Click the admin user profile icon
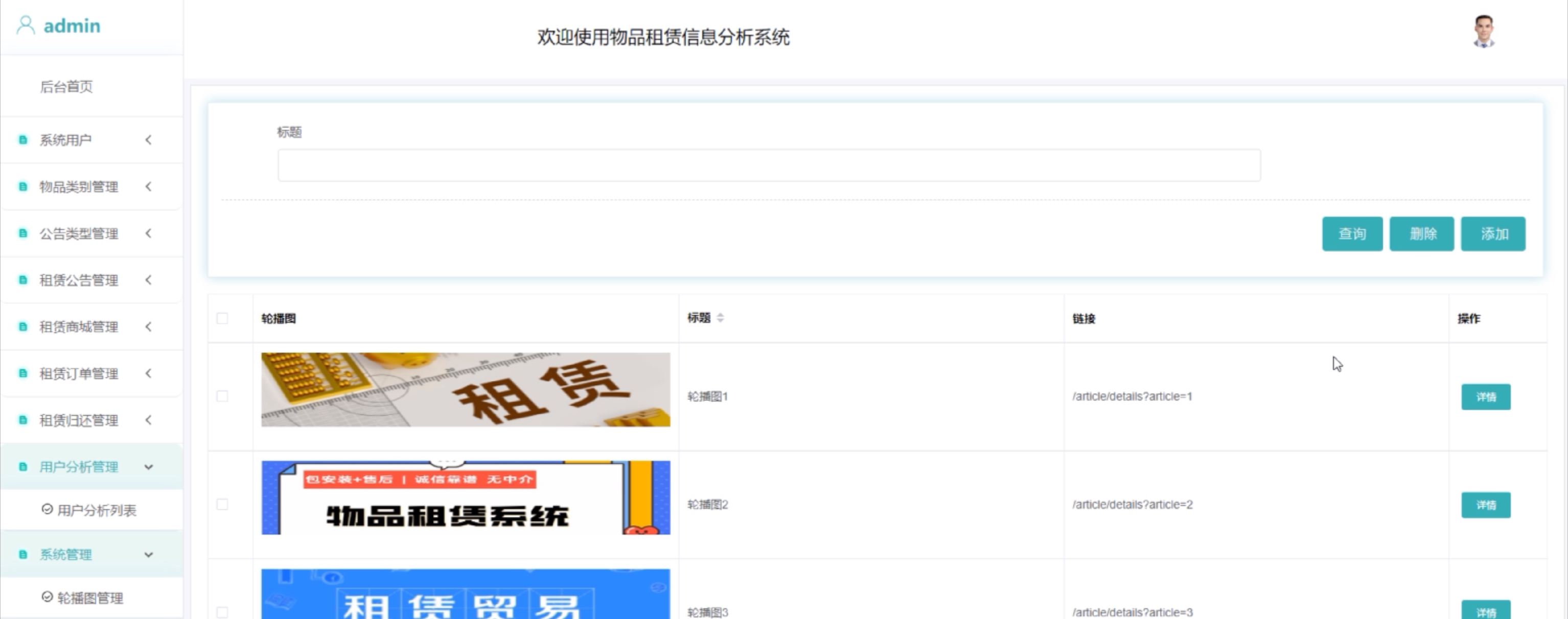 (26, 26)
